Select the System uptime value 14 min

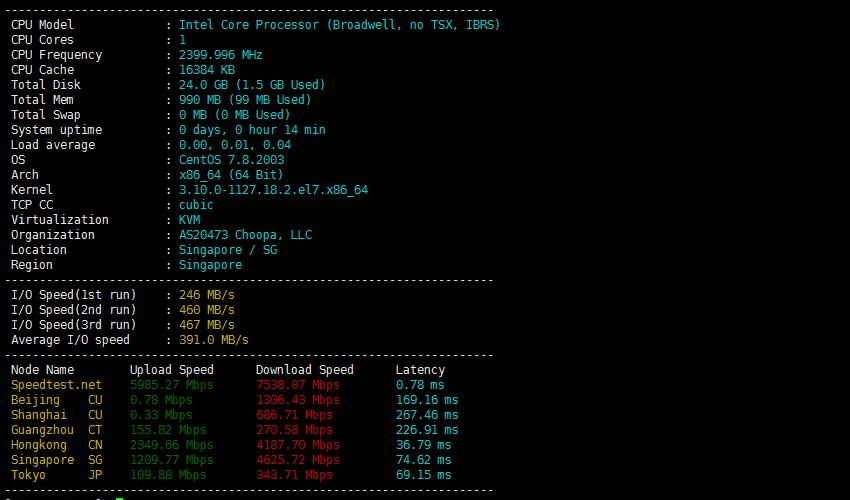[305, 130]
